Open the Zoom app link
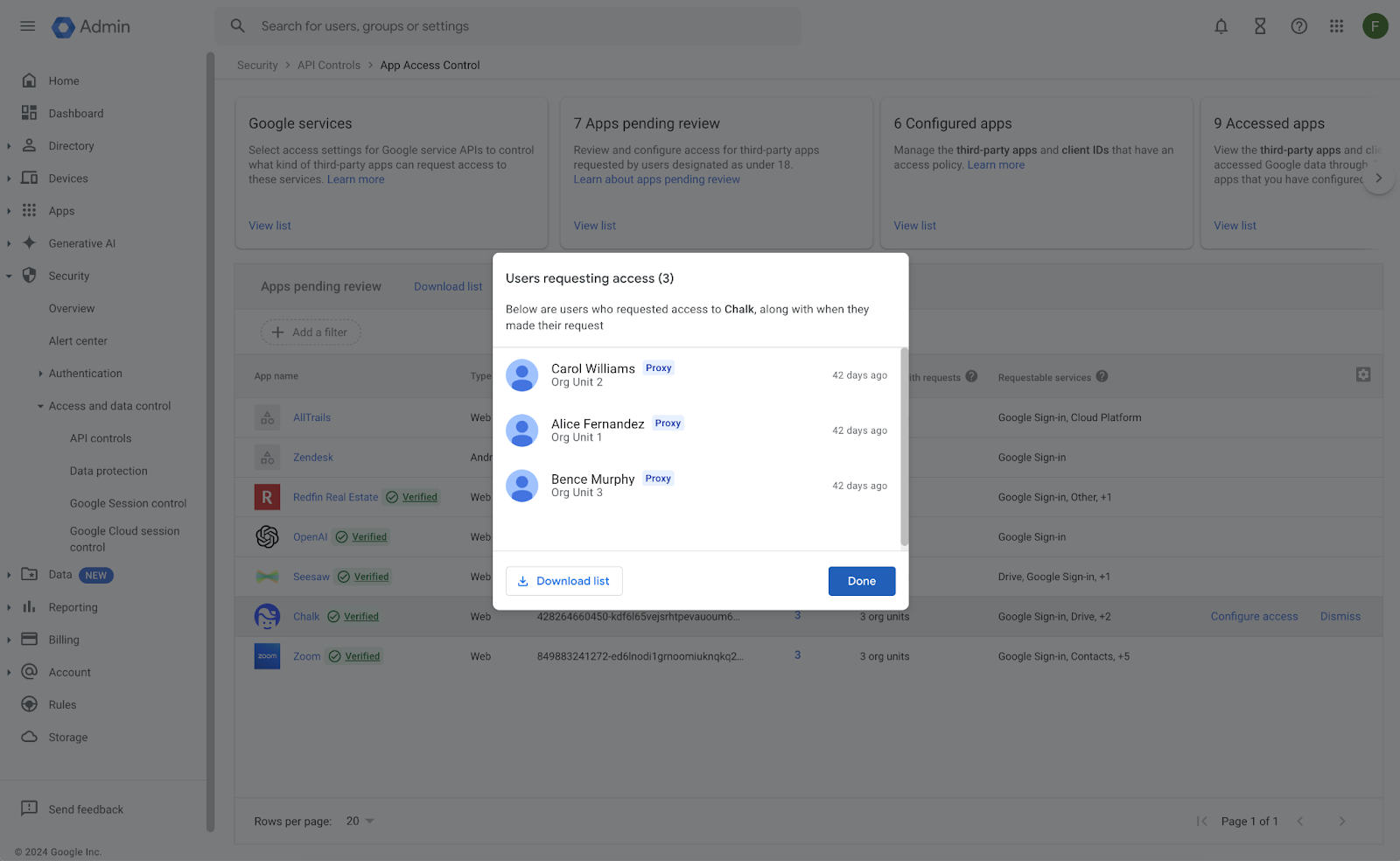 coord(307,656)
